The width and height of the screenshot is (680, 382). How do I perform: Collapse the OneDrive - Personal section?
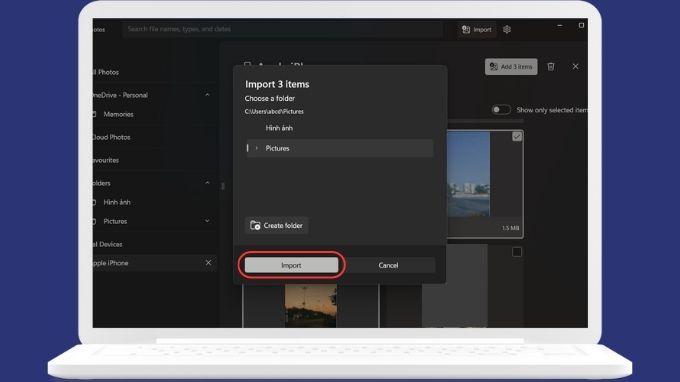click(x=207, y=95)
